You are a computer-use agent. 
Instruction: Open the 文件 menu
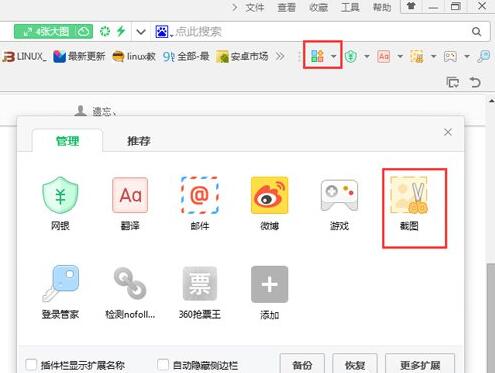(255, 7)
